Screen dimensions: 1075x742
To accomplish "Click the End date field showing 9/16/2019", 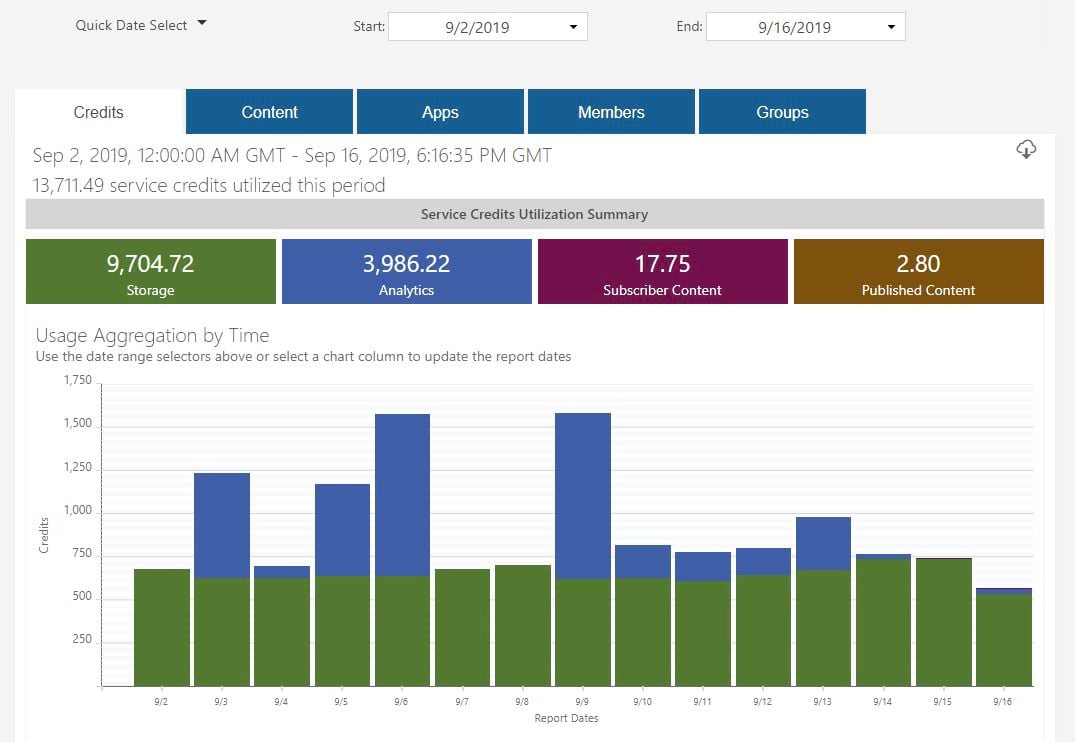I will pyautogui.click(x=806, y=27).
